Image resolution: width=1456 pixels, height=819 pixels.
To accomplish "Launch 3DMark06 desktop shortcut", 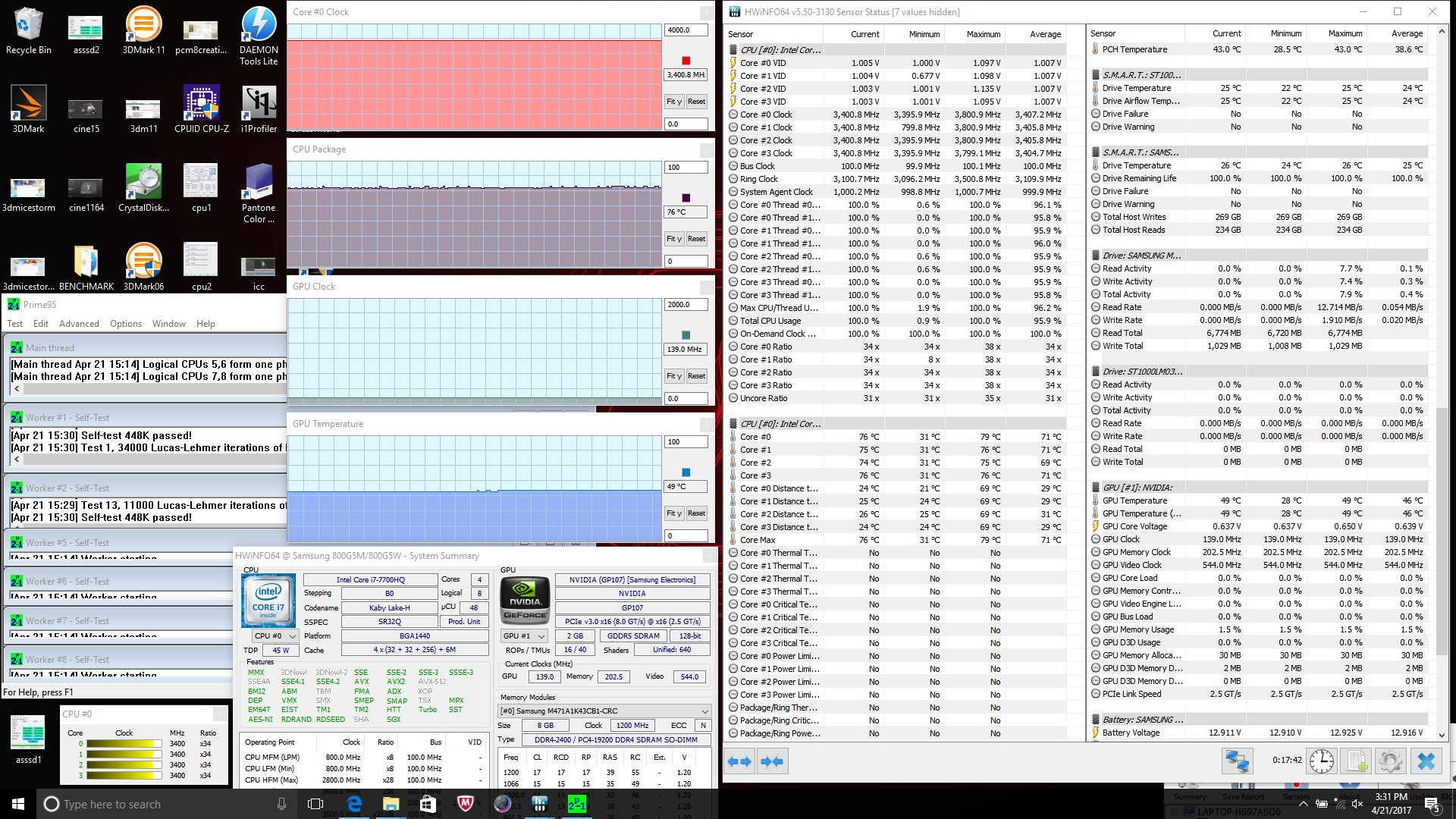I will pos(143,267).
